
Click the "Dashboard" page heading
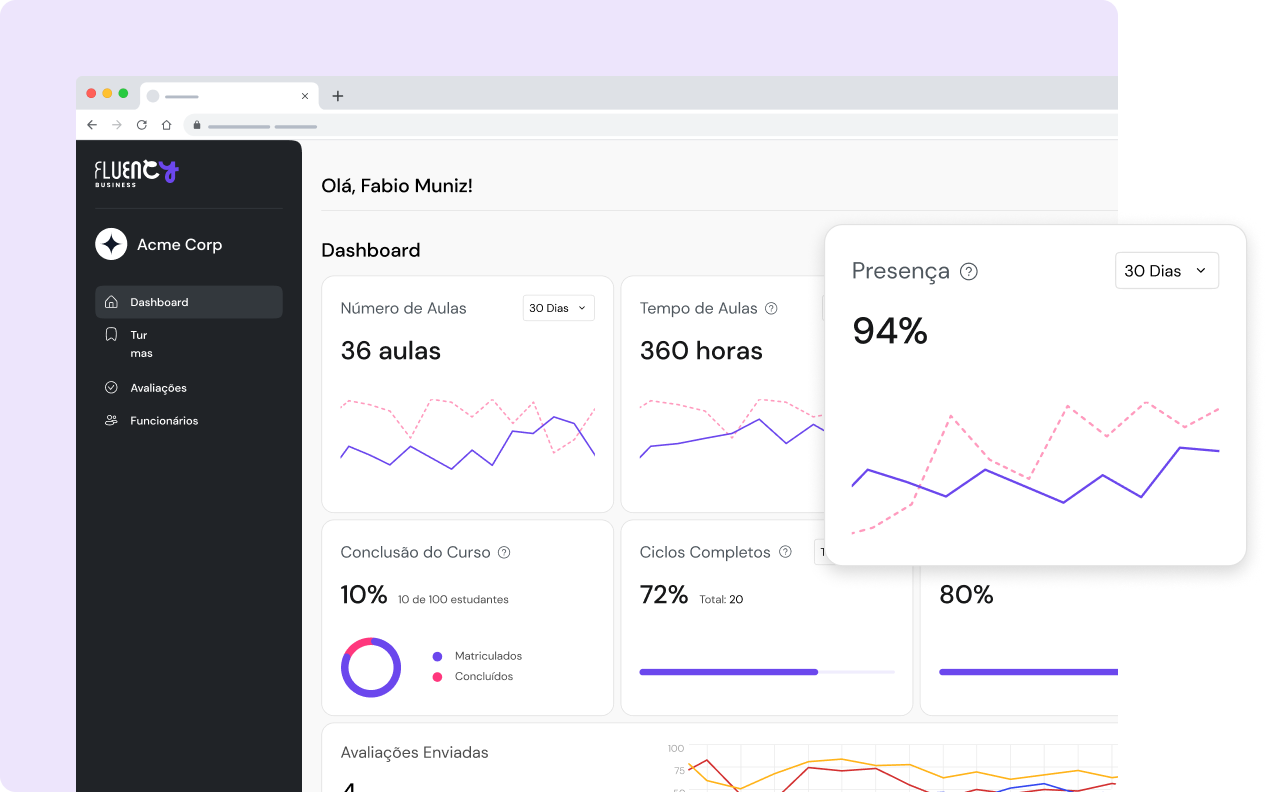tap(371, 250)
